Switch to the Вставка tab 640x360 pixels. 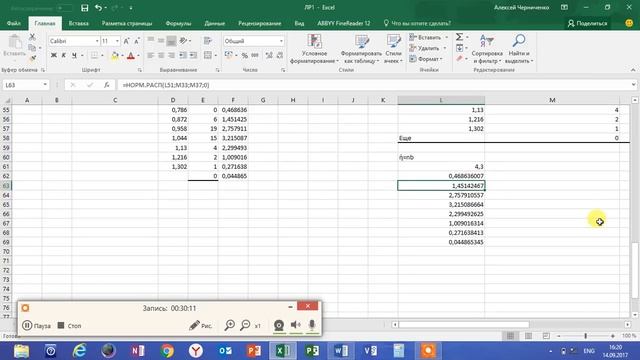click(78, 23)
